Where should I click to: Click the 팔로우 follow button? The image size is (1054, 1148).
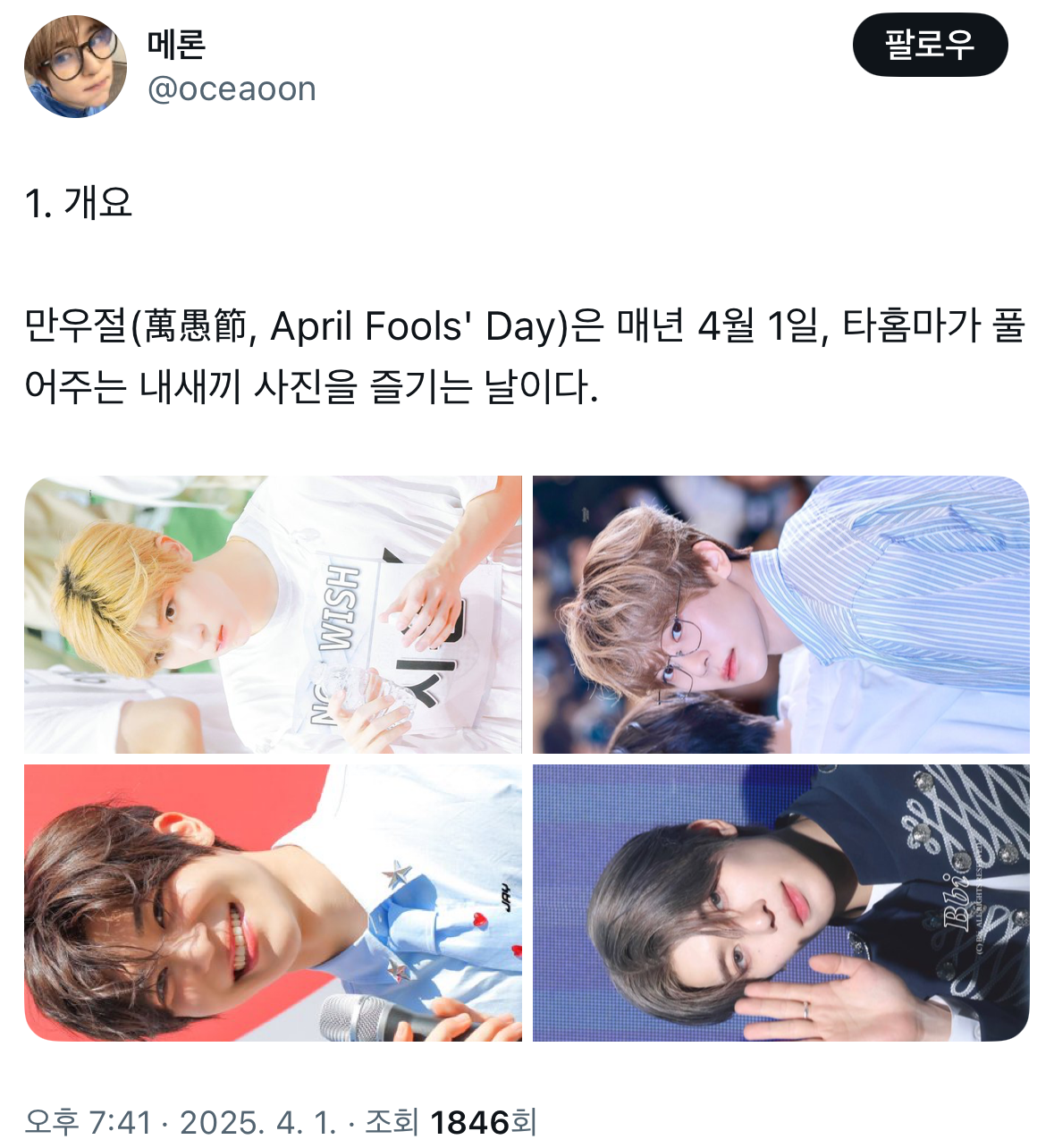pos(930,44)
